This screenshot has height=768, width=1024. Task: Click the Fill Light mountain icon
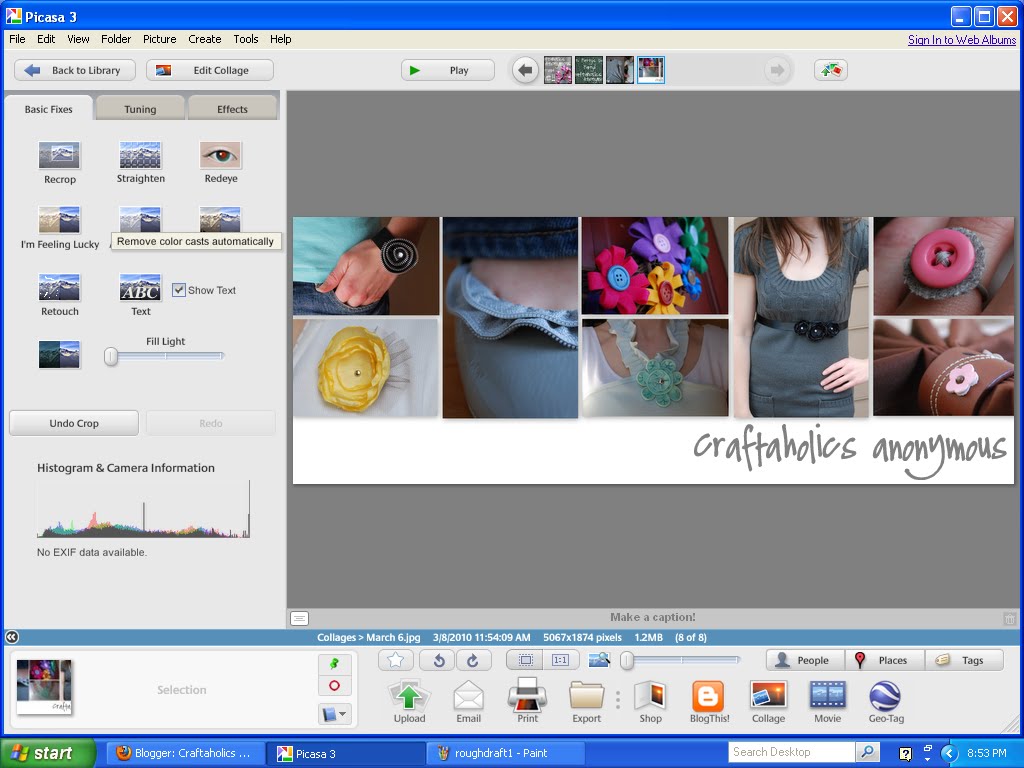59,355
